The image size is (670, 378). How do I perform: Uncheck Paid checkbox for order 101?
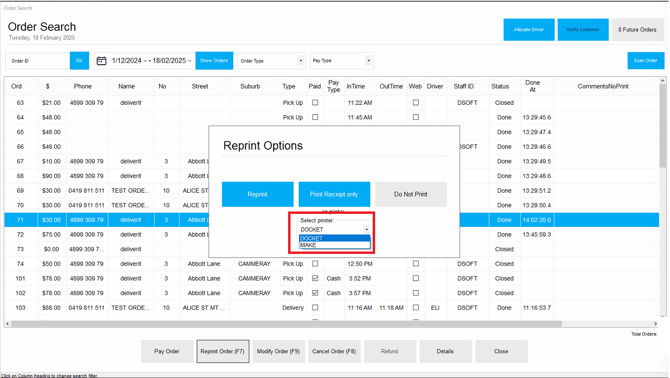pyautogui.click(x=315, y=278)
